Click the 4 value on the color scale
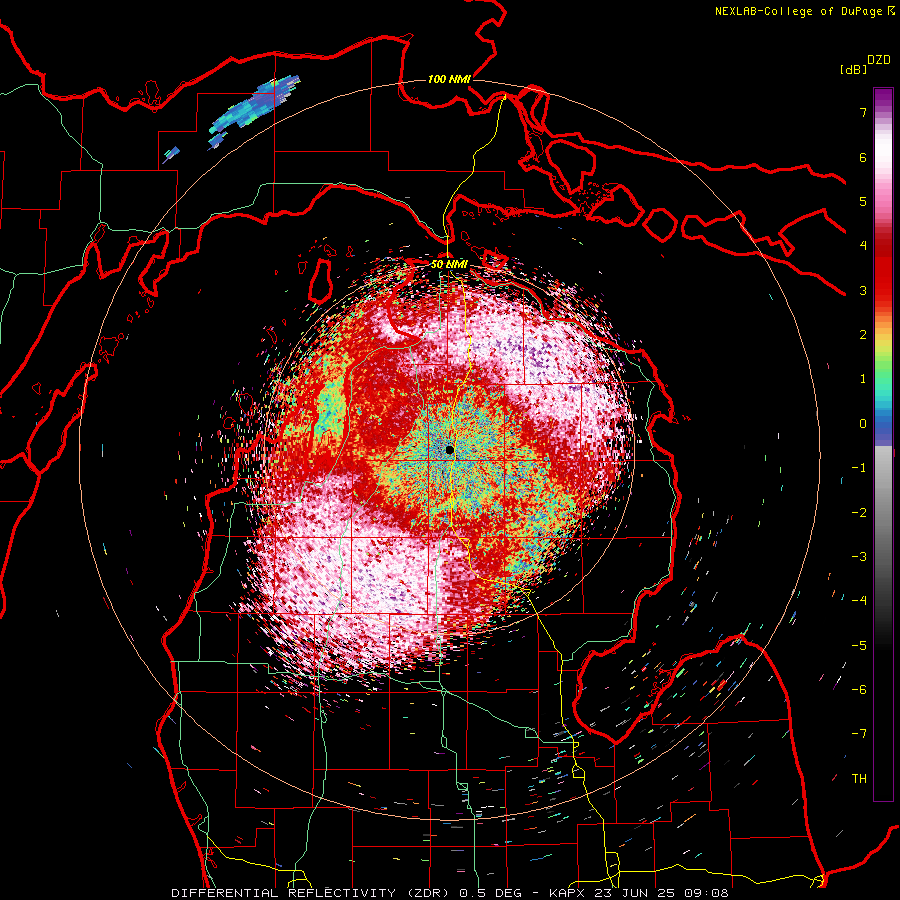The height and width of the screenshot is (900, 900). click(x=863, y=246)
